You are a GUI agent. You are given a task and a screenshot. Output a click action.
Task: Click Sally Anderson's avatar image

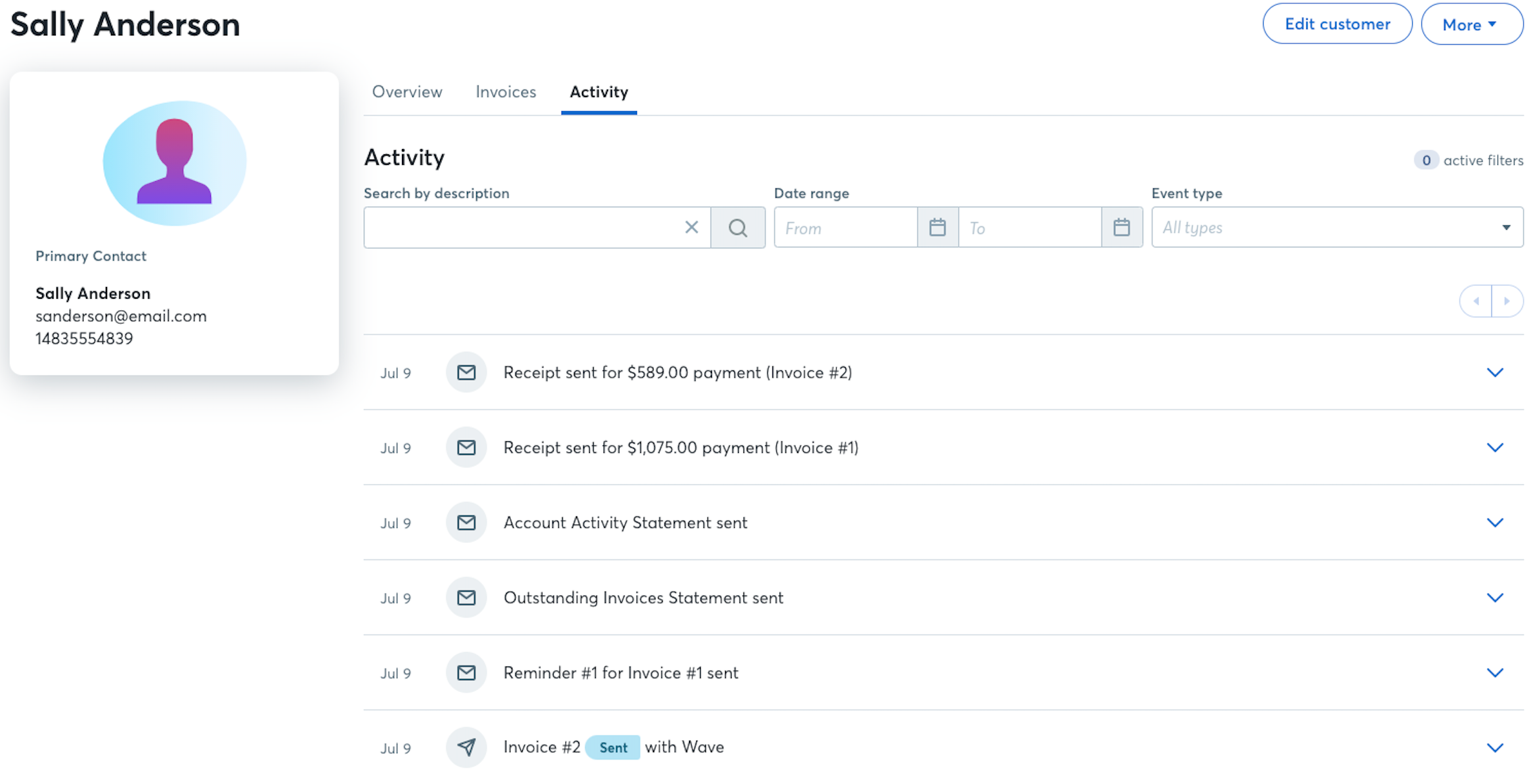174,163
